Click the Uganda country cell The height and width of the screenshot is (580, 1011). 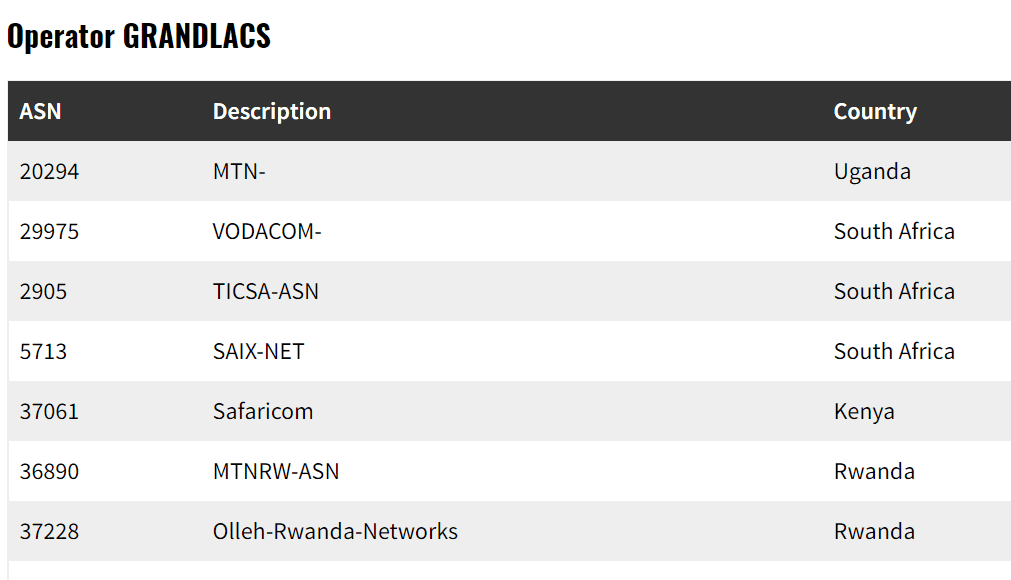(872, 171)
